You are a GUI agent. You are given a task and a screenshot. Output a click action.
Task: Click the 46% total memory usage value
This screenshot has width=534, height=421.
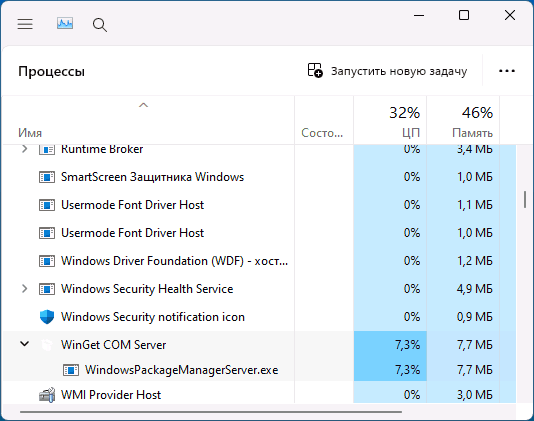(477, 113)
